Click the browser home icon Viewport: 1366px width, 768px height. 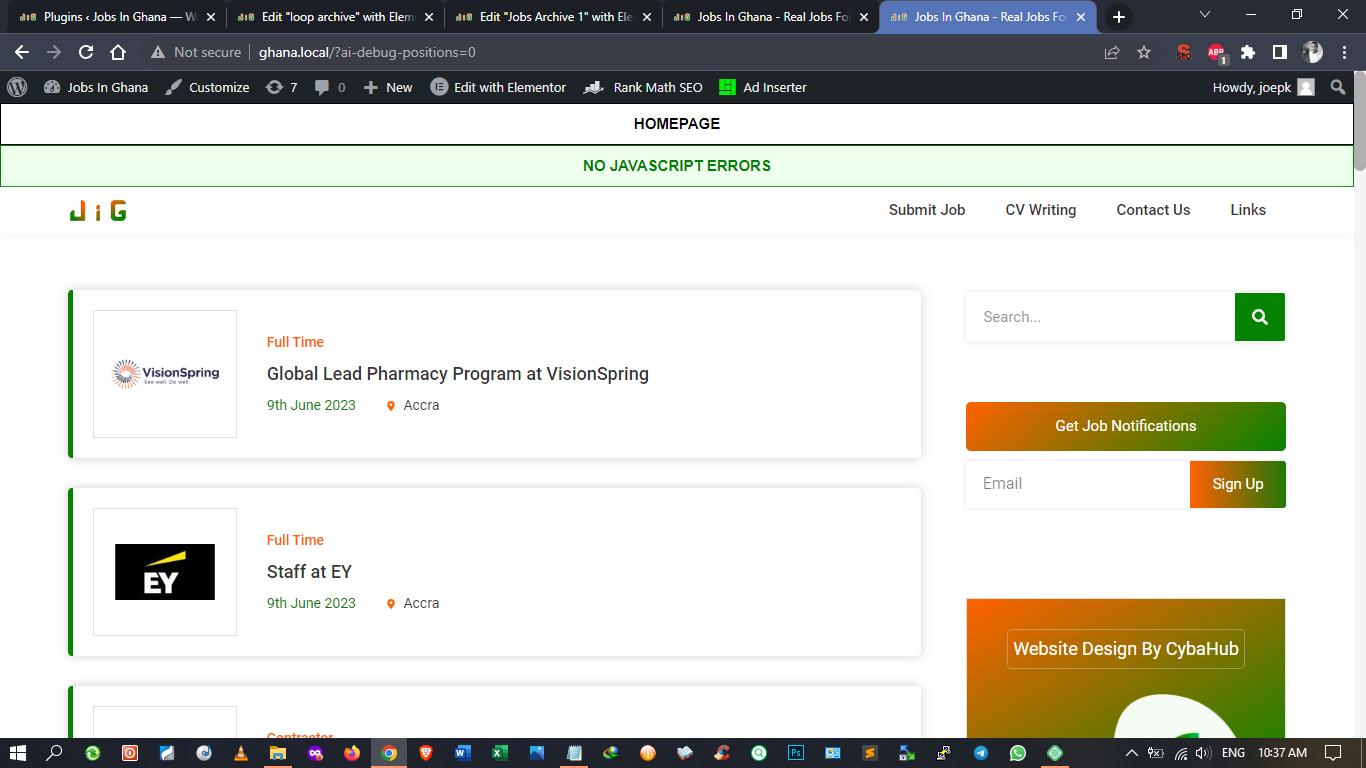point(118,52)
